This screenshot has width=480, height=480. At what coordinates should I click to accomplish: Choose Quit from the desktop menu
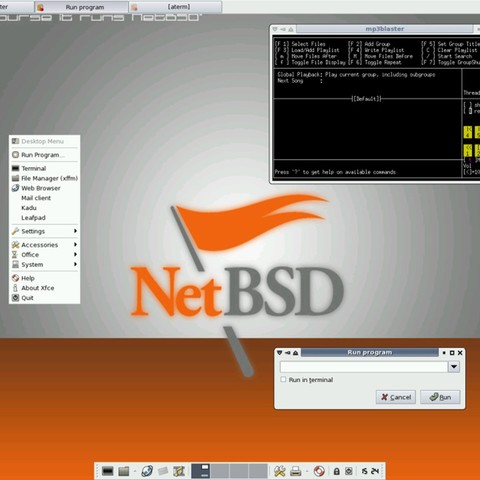tap(44, 298)
